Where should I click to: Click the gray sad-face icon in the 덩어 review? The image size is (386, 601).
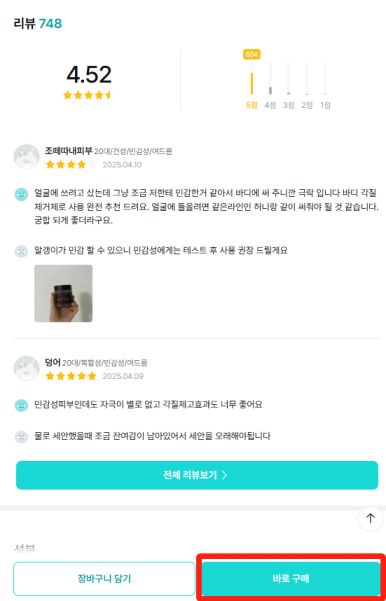click(x=21, y=437)
